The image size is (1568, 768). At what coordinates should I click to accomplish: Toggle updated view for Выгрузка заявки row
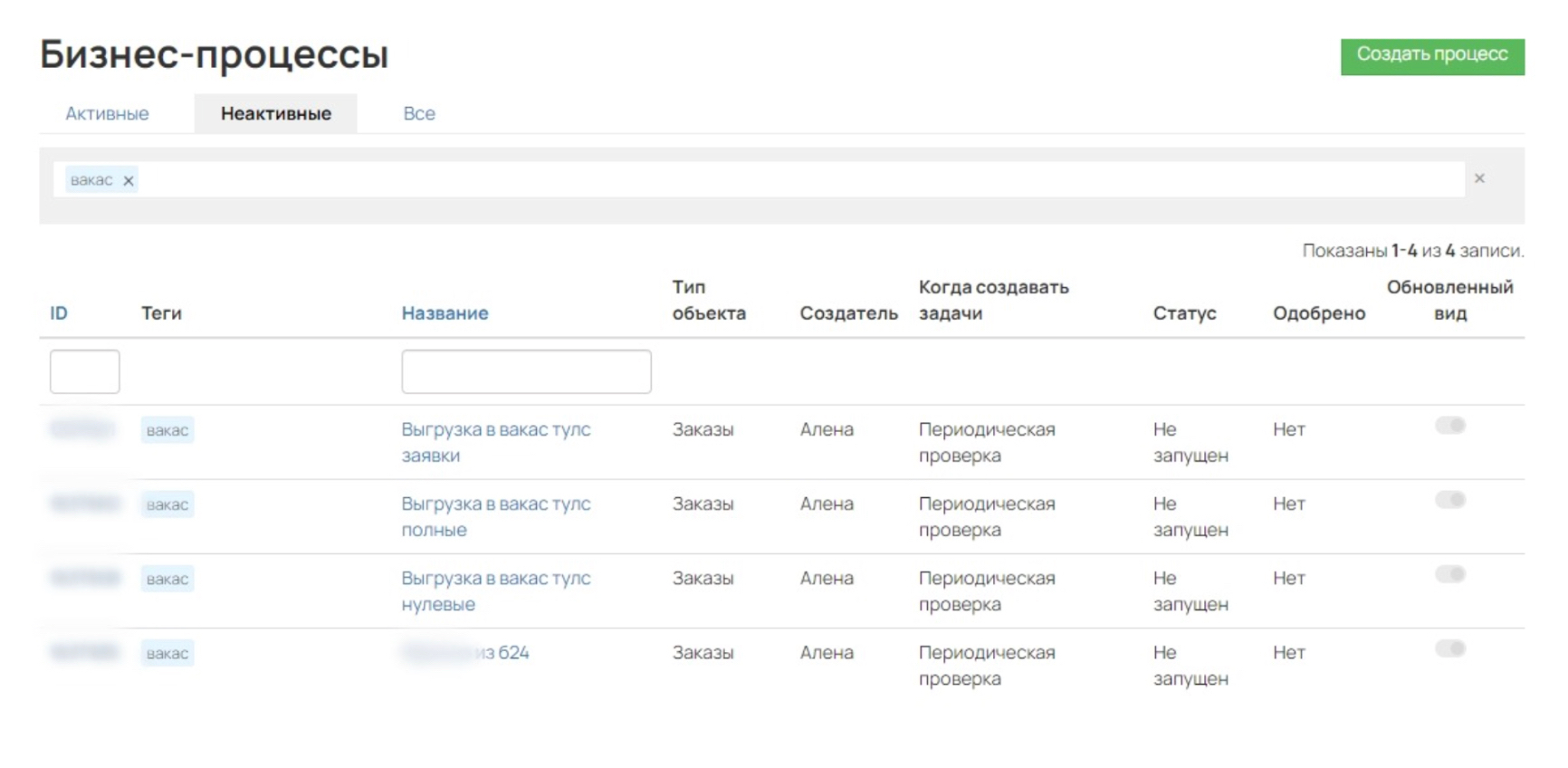1449,426
